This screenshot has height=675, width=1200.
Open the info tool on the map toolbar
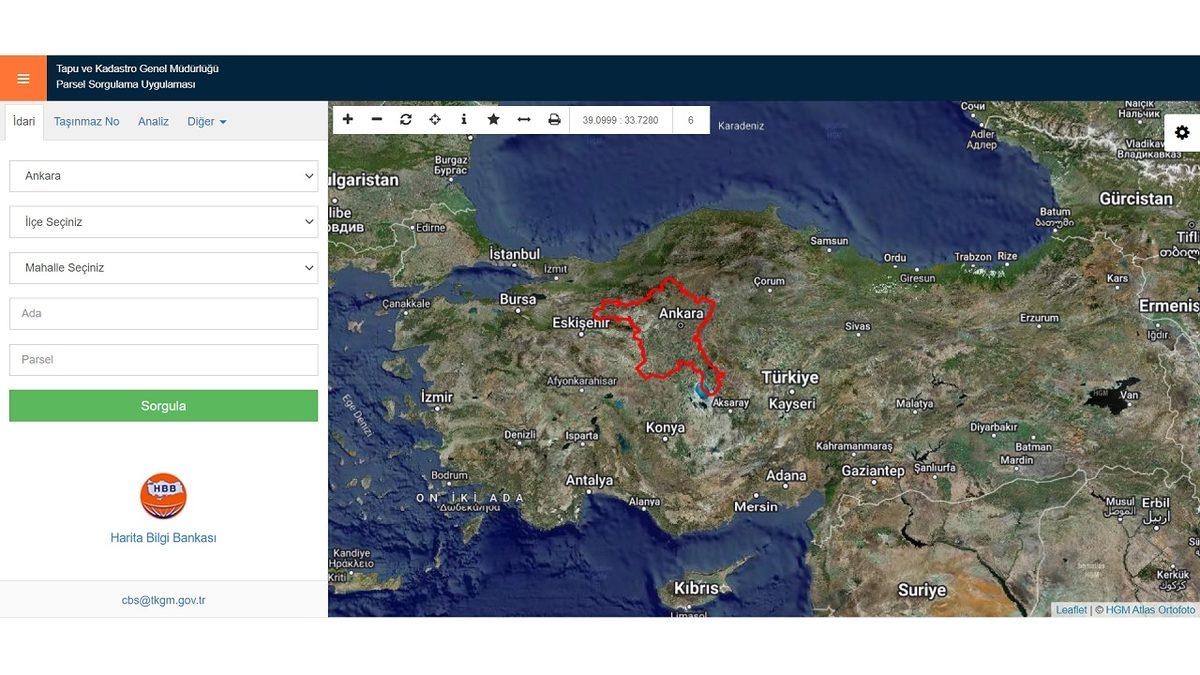(463, 118)
